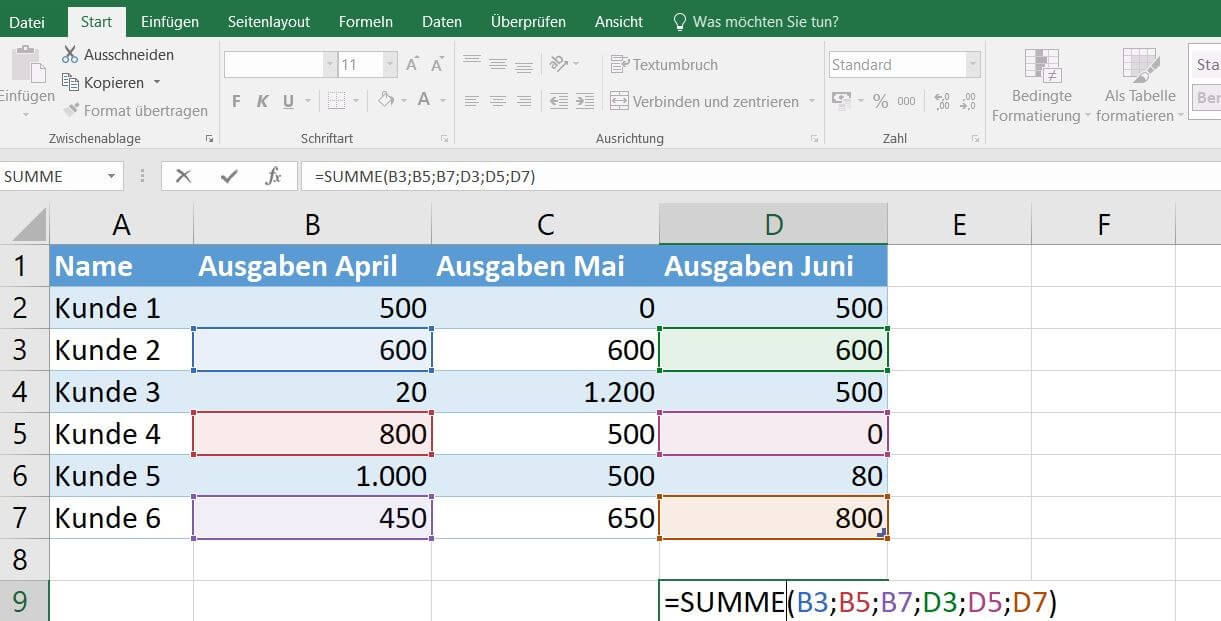The width and height of the screenshot is (1221, 621).
Task: Click the fill color paint bucket
Action: [x=386, y=101]
